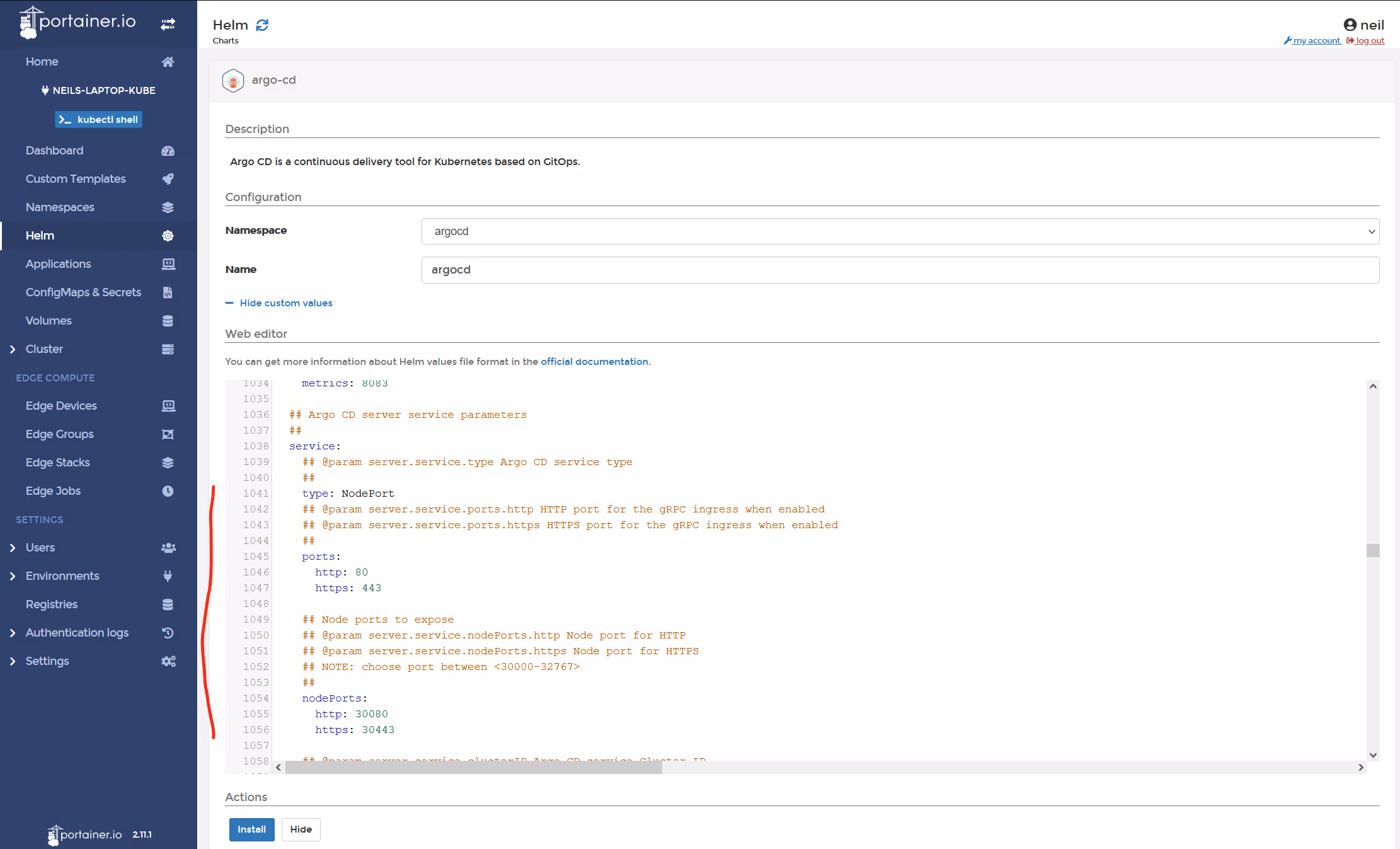Click line number 1047 in the gutter

pyautogui.click(x=256, y=588)
